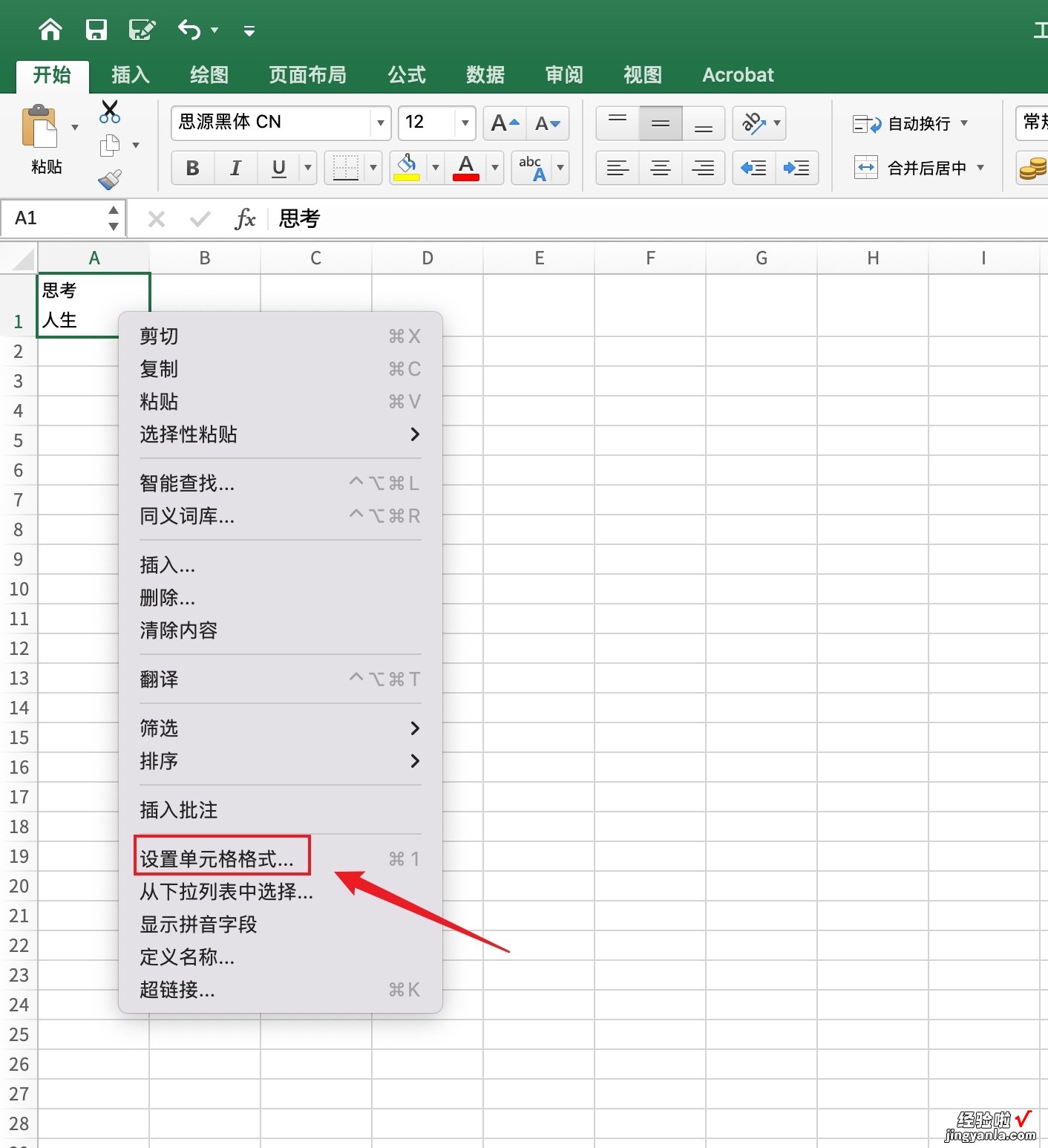Click the Undo arrow icon
Image resolution: width=1048 pixels, height=1148 pixels.
[x=189, y=30]
